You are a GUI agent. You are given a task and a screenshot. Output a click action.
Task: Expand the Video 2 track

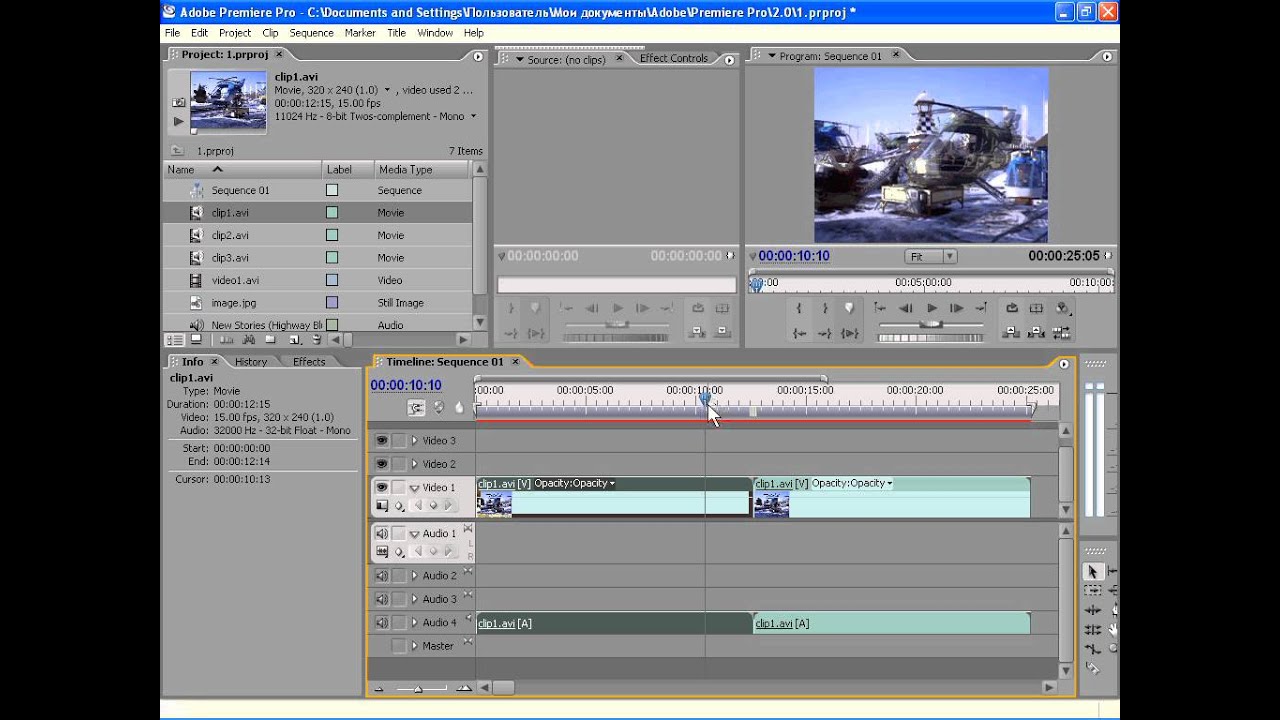tap(414, 464)
